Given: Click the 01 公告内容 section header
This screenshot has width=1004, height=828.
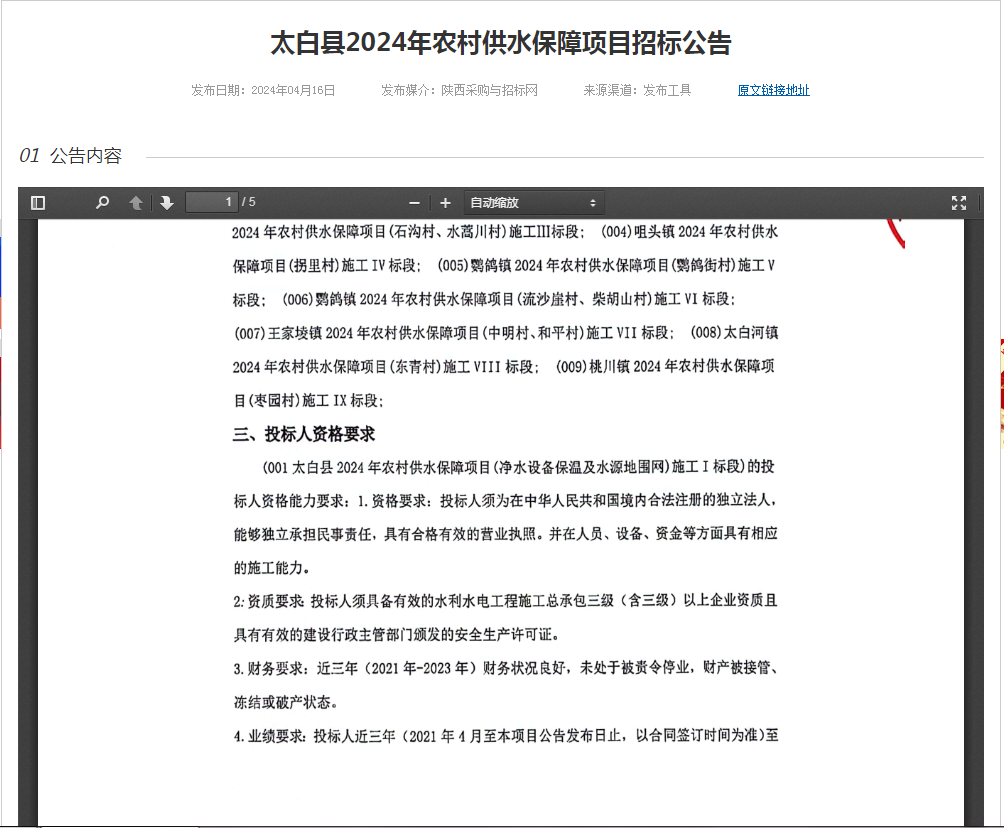Looking at the screenshot, I should tap(71, 156).
